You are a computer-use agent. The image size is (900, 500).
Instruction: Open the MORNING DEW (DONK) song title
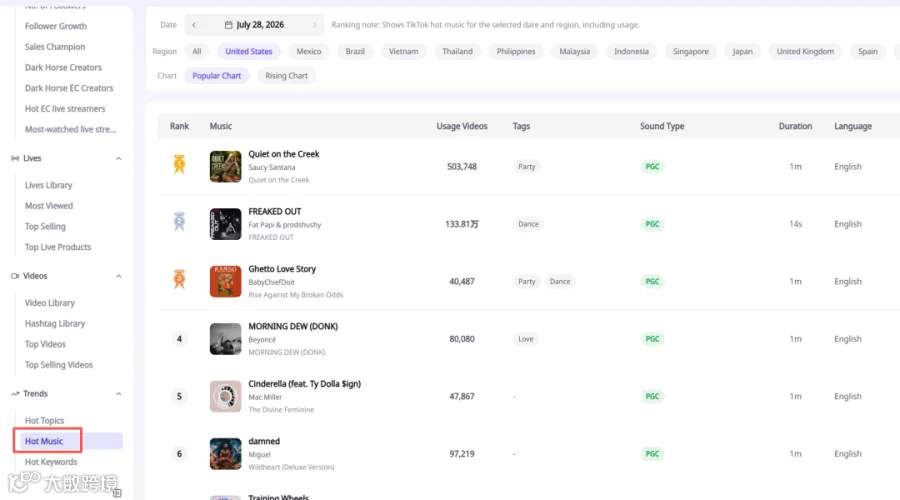click(293, 327)
